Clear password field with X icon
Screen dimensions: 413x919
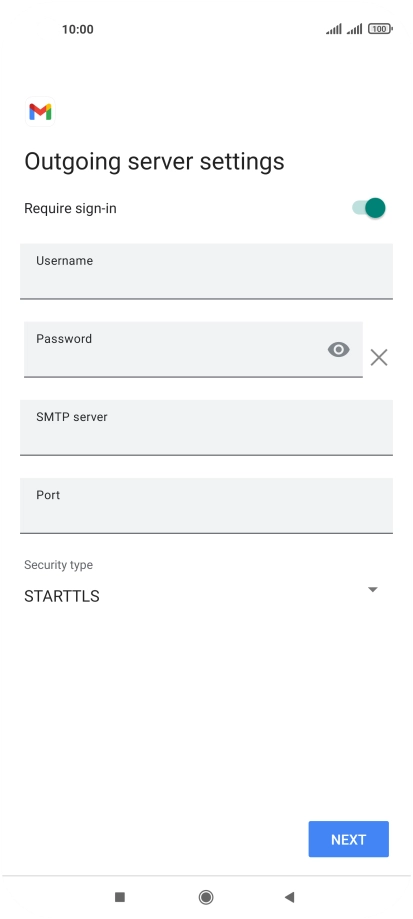pyautogui.click(x=379, y=358)
